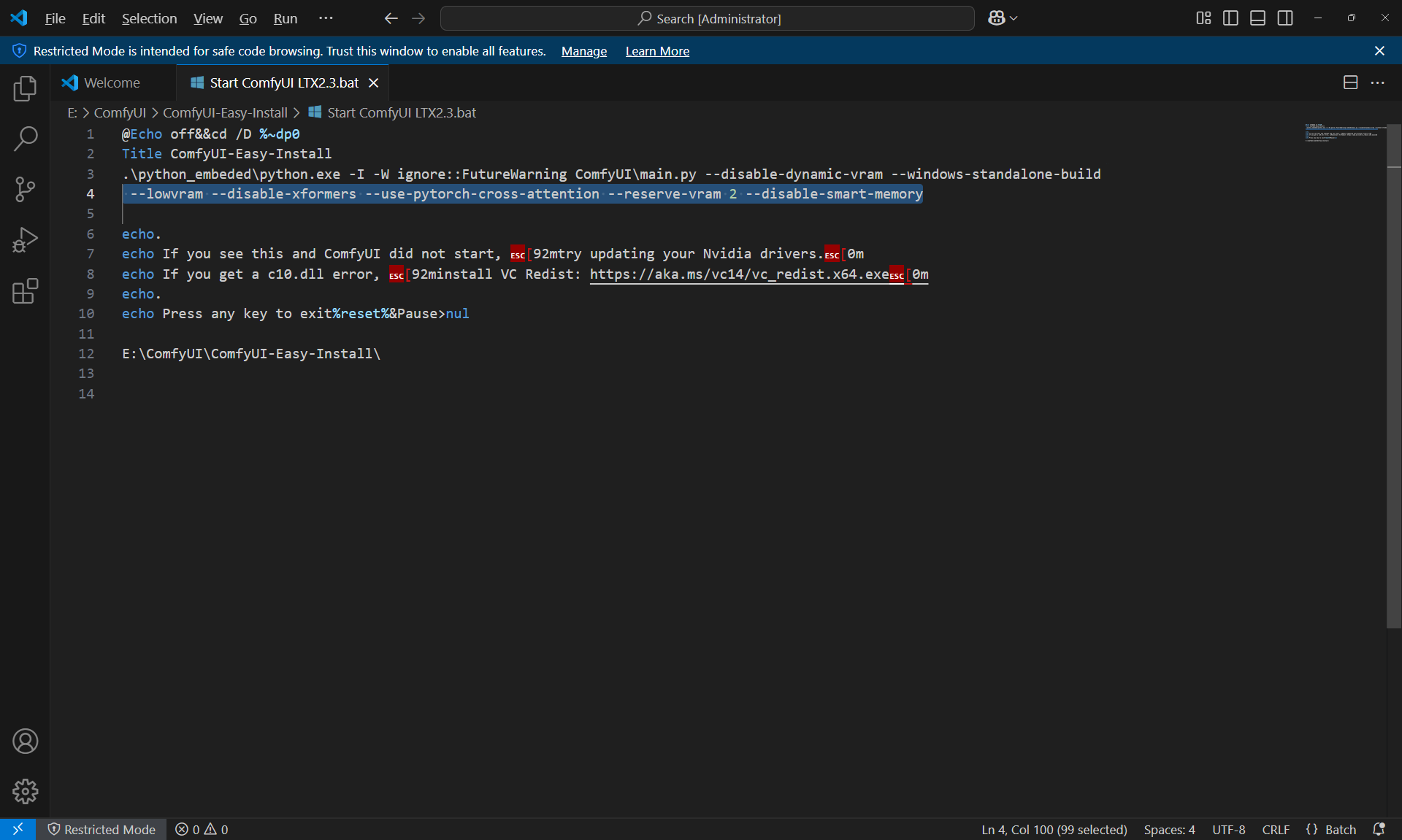Click the Search [Administrator] command box
The image size is (1402, 840).
(707, 18)
